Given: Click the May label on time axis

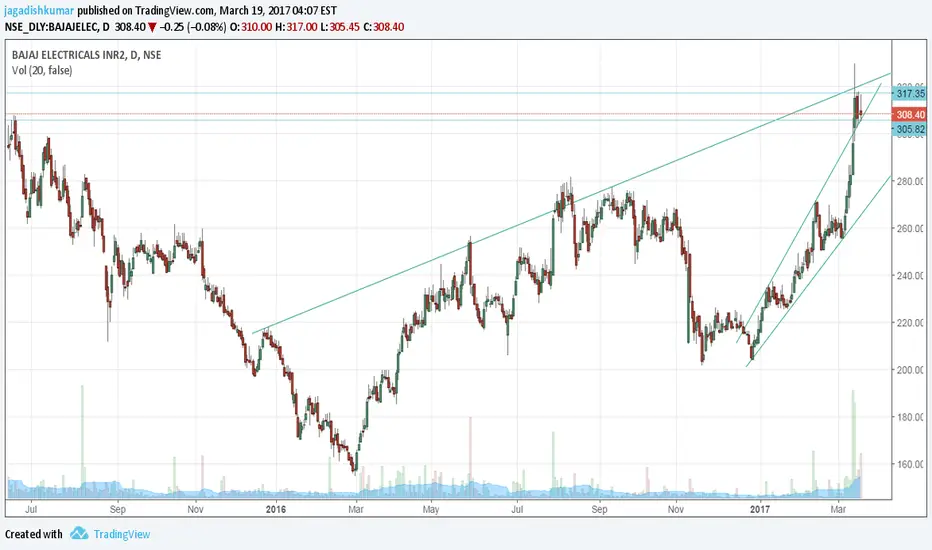Looking at the screenshot, I should (x=430, y=509).
